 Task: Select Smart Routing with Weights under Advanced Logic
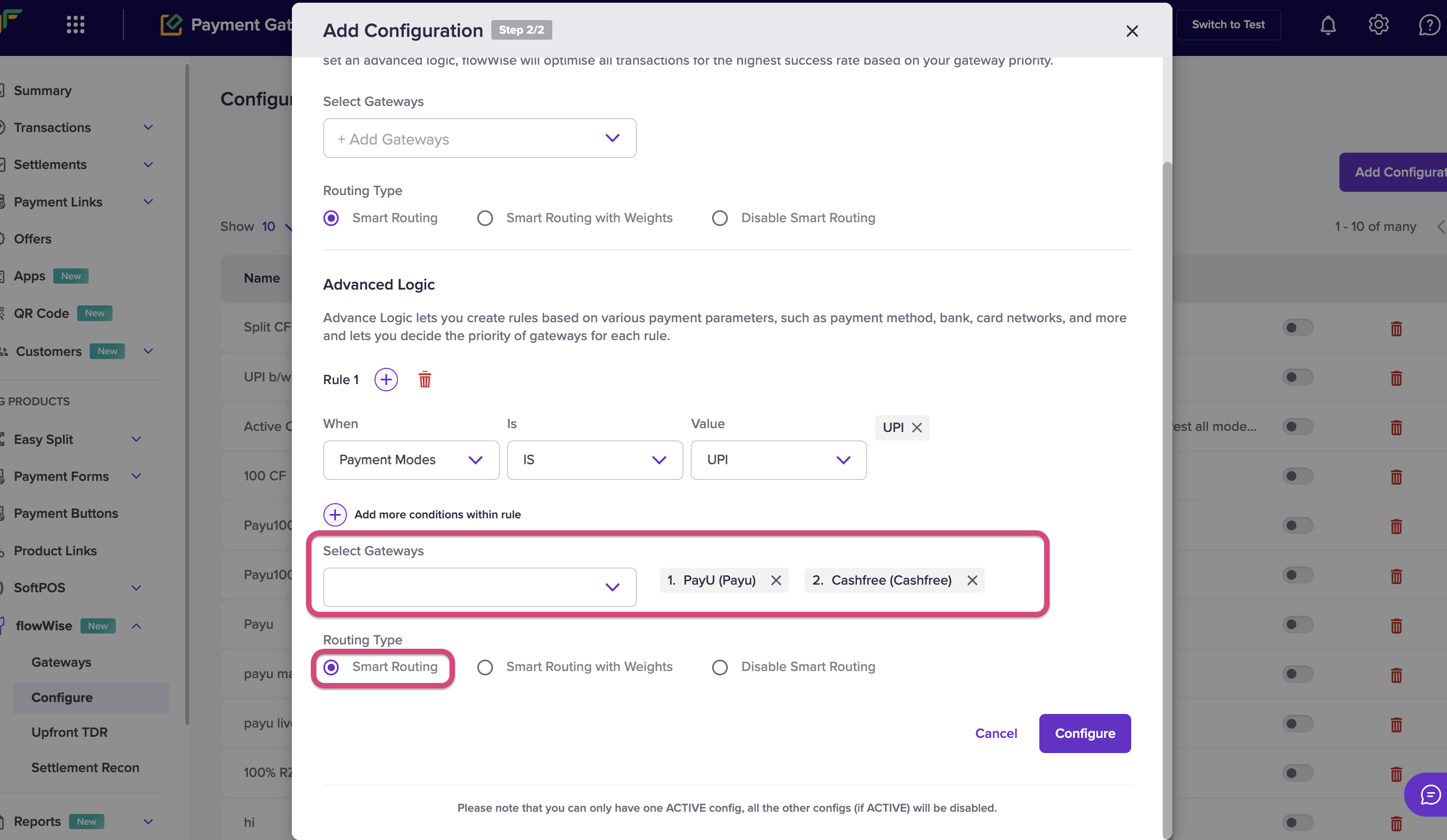(485, 667)
